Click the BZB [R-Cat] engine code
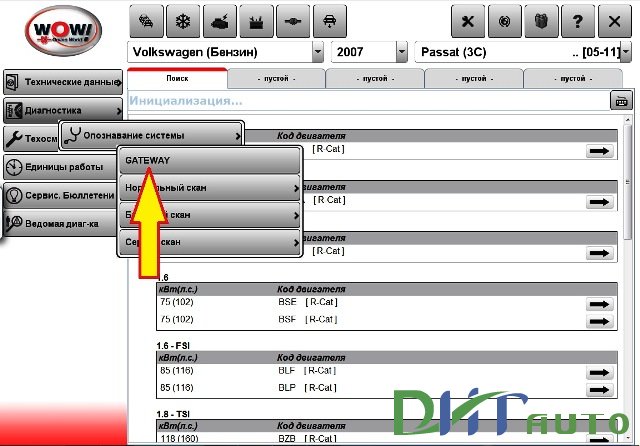 (307, 439)
